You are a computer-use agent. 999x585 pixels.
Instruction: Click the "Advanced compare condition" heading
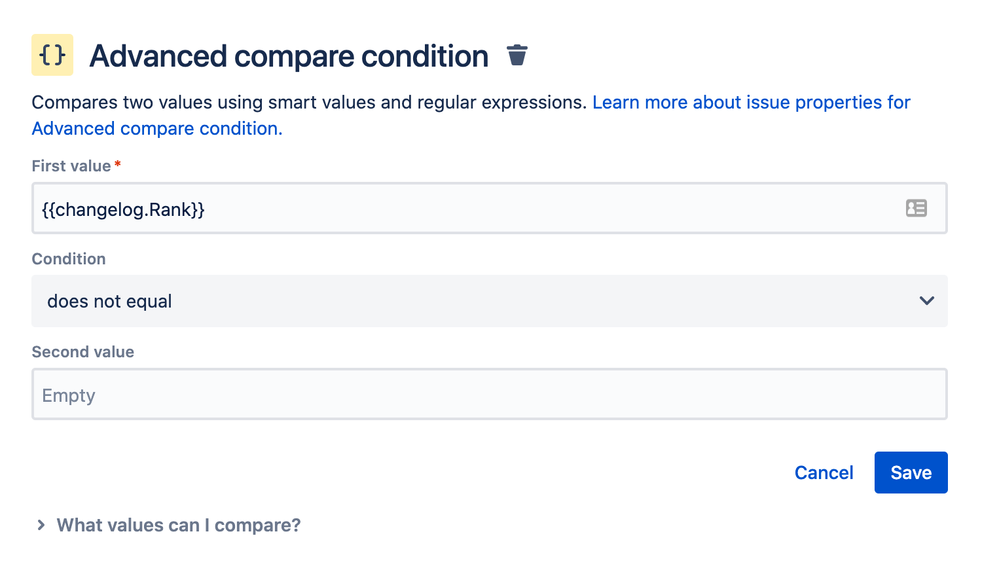coord(288,56)
